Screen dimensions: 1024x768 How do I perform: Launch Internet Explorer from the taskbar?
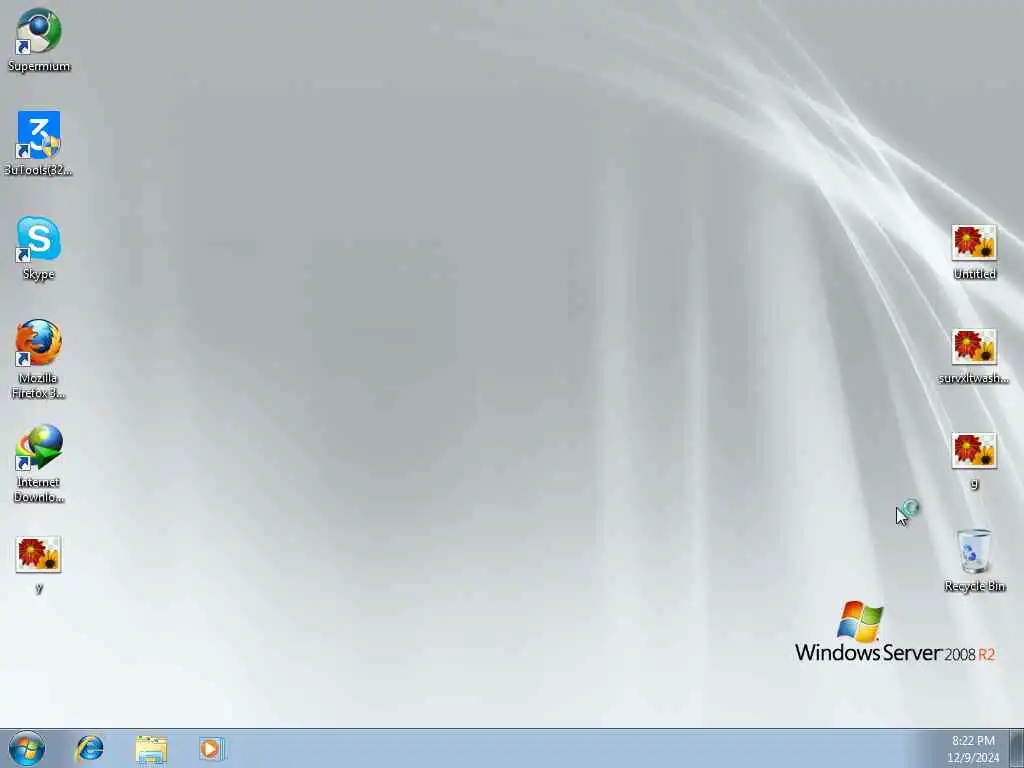[89, 748]
